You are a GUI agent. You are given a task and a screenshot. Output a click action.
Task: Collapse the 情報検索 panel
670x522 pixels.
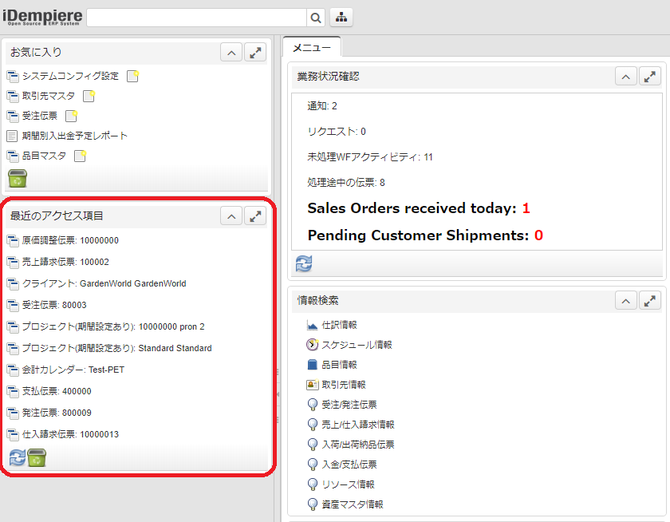[626, 301]
